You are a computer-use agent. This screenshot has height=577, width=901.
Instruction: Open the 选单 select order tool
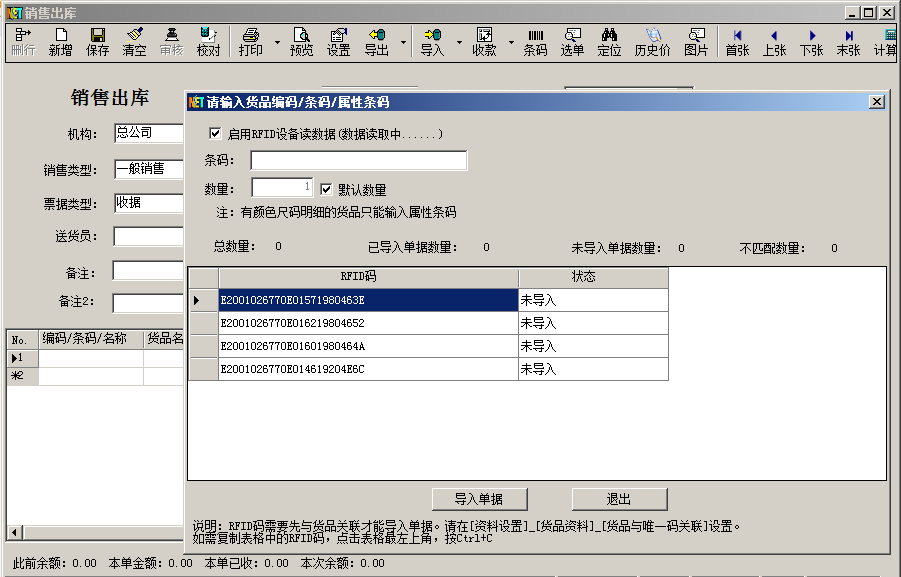tap(572, 42)
